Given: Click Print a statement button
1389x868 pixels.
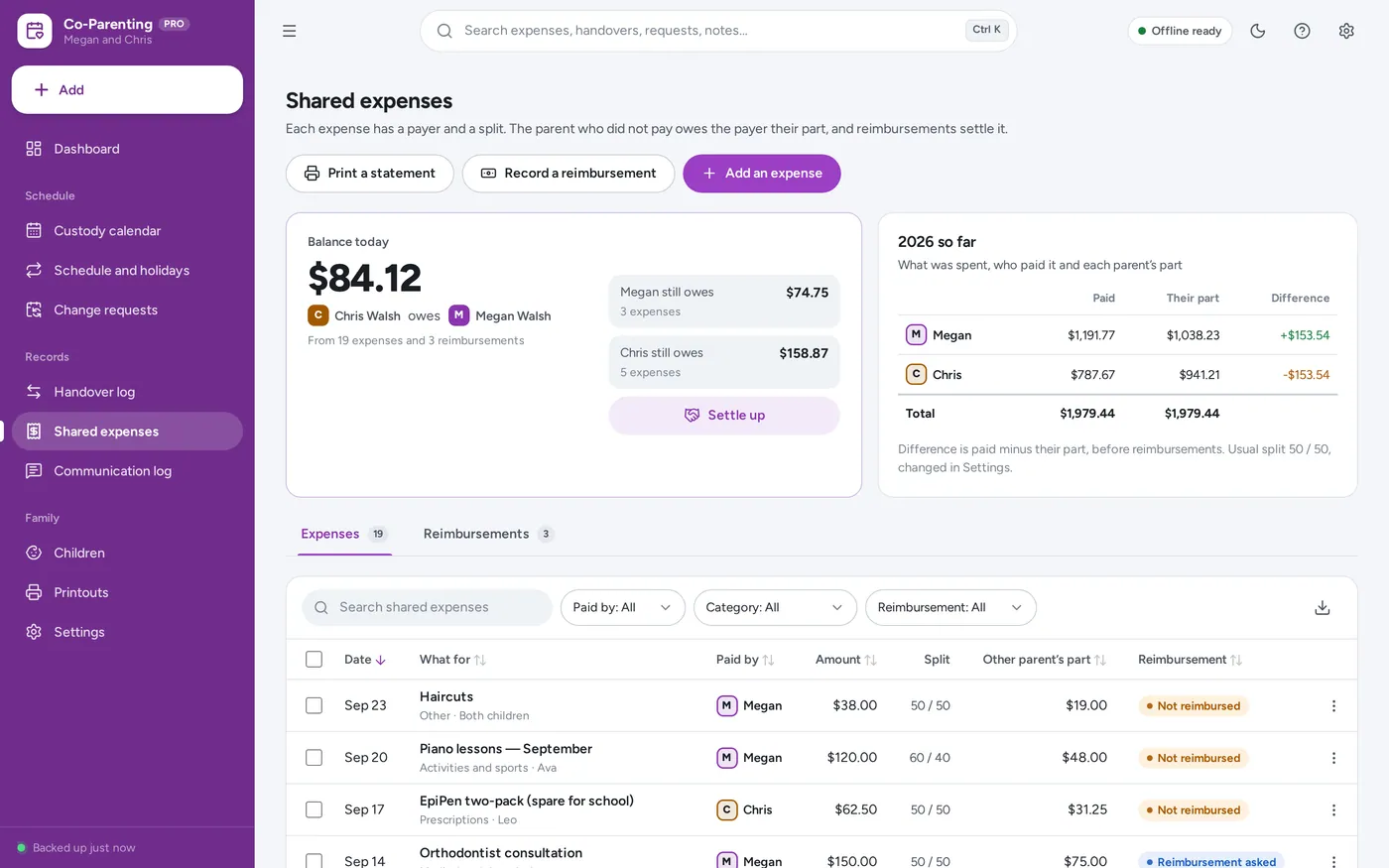Looking at the screenshot, I should pyautogui.click(x=370, y=174).
